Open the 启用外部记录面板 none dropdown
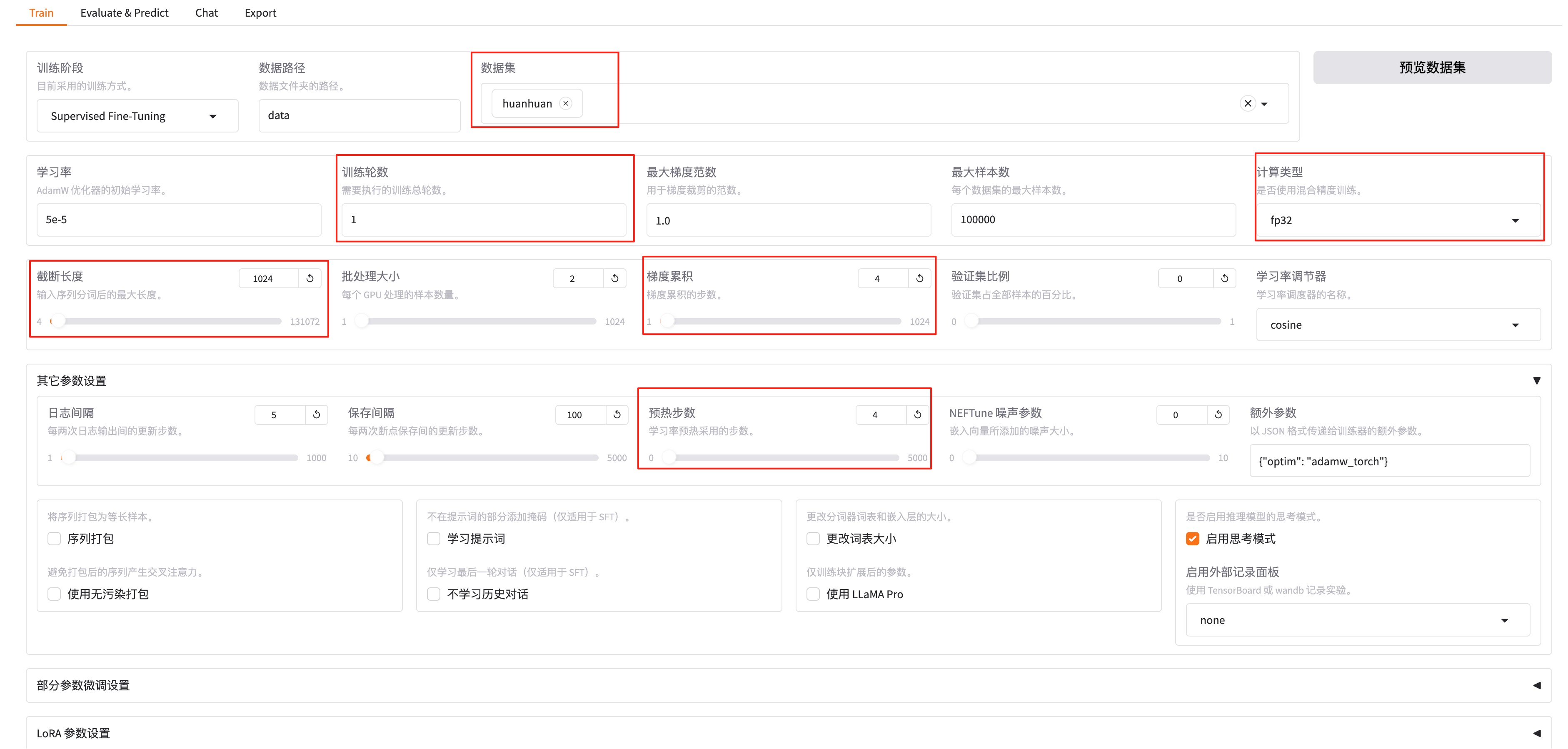 [1357, 620]
